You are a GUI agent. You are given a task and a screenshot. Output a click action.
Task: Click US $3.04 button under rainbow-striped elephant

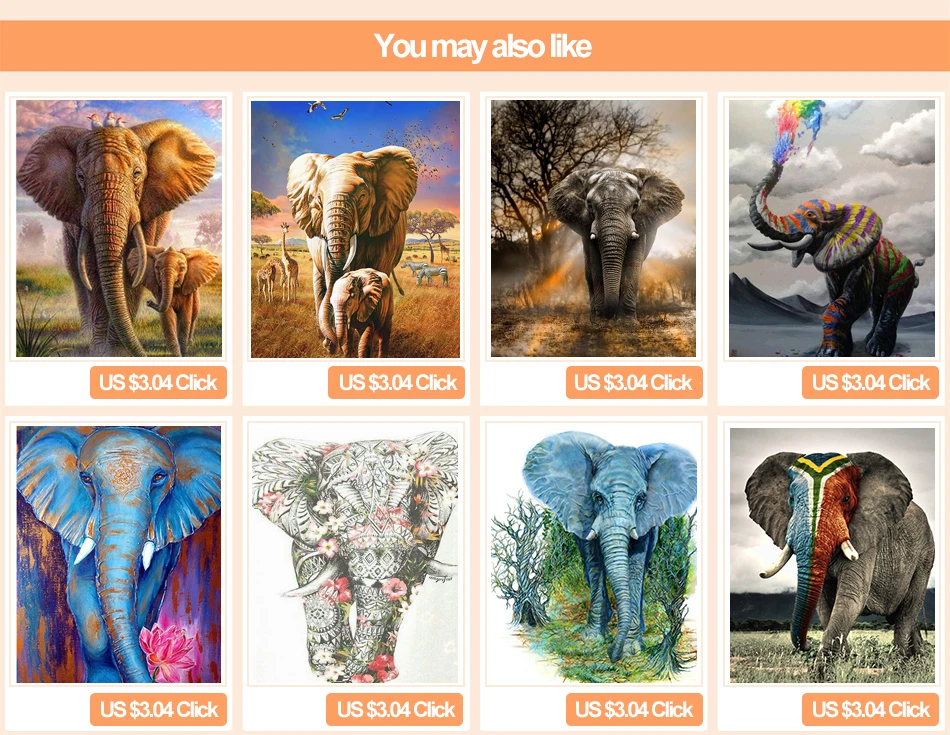[871, 382]
